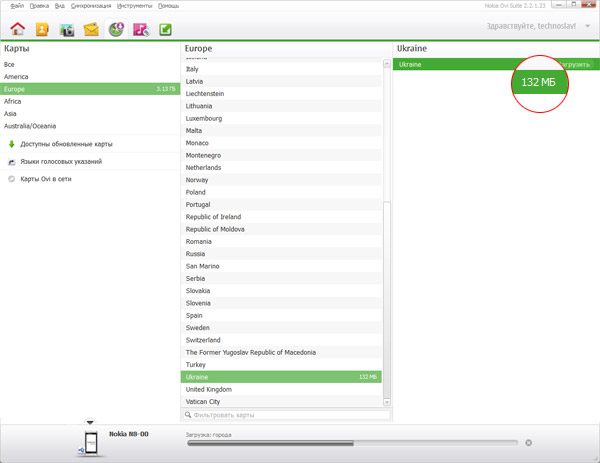
Task: Click in the Фильтровать карты field
Action: 286,415
